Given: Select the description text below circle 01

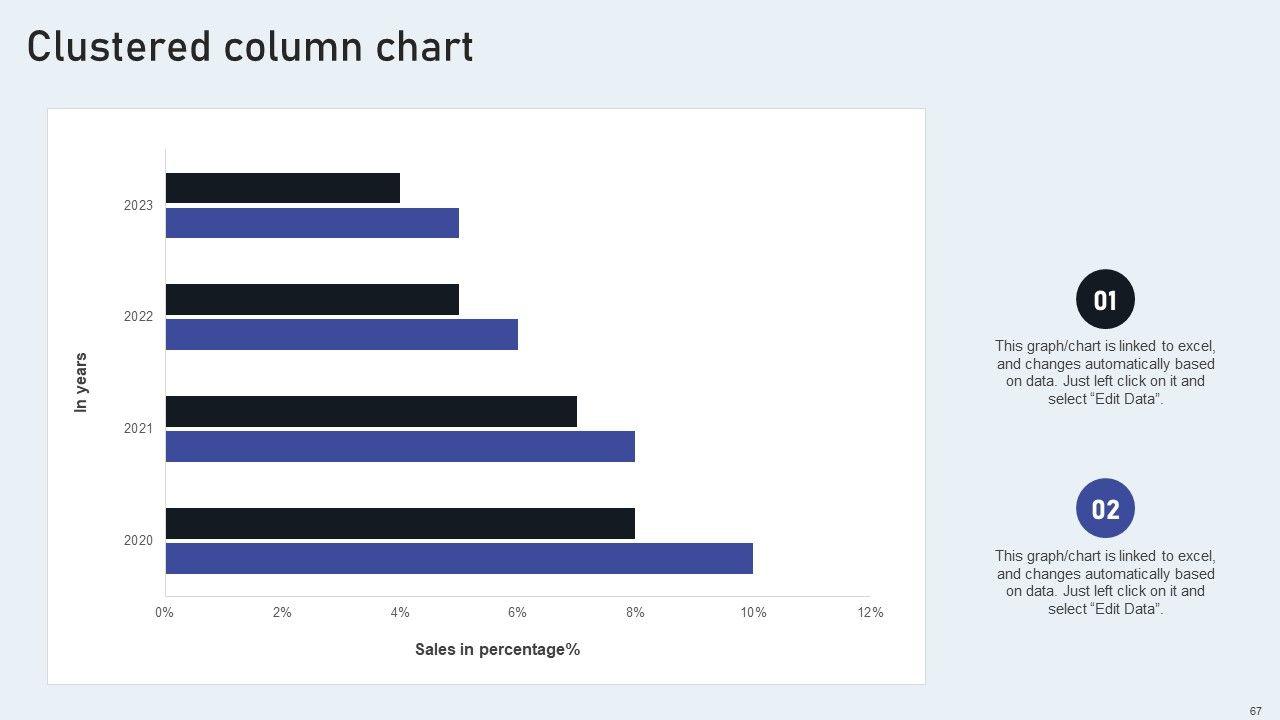Looking at the screenshot, I should point(1105,372).
